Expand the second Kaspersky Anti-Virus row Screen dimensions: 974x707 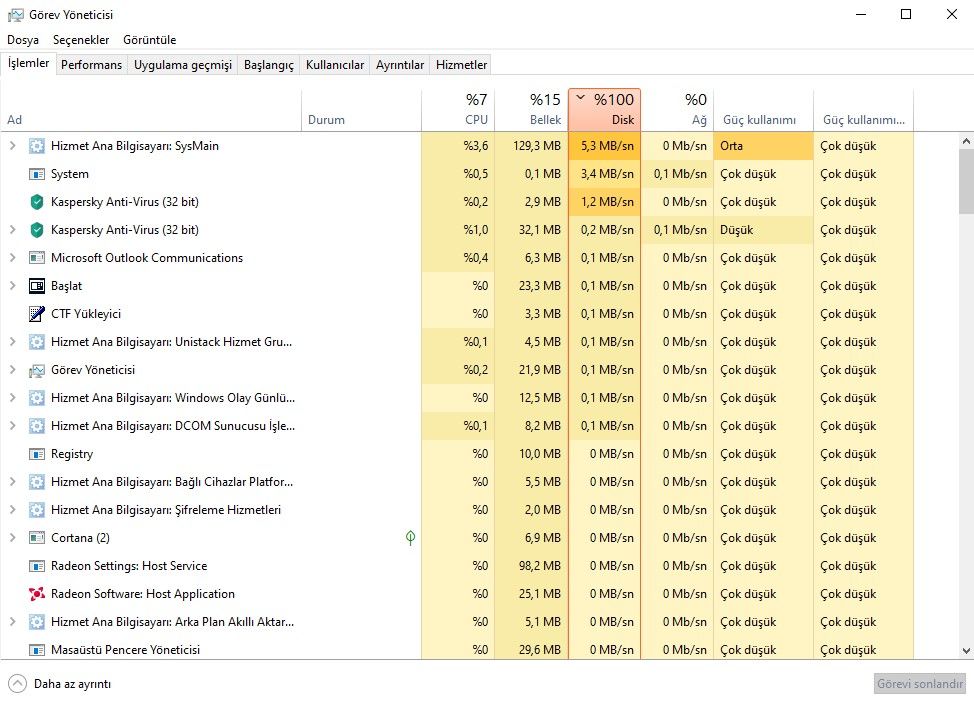click(x=12, y=230)
